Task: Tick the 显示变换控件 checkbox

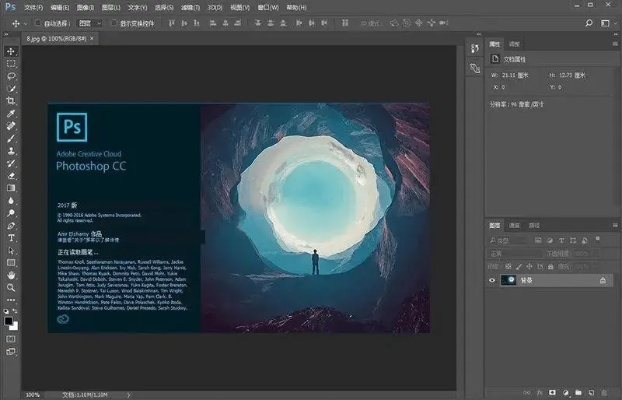Action: pyautogui.click(x=112, y=22)
